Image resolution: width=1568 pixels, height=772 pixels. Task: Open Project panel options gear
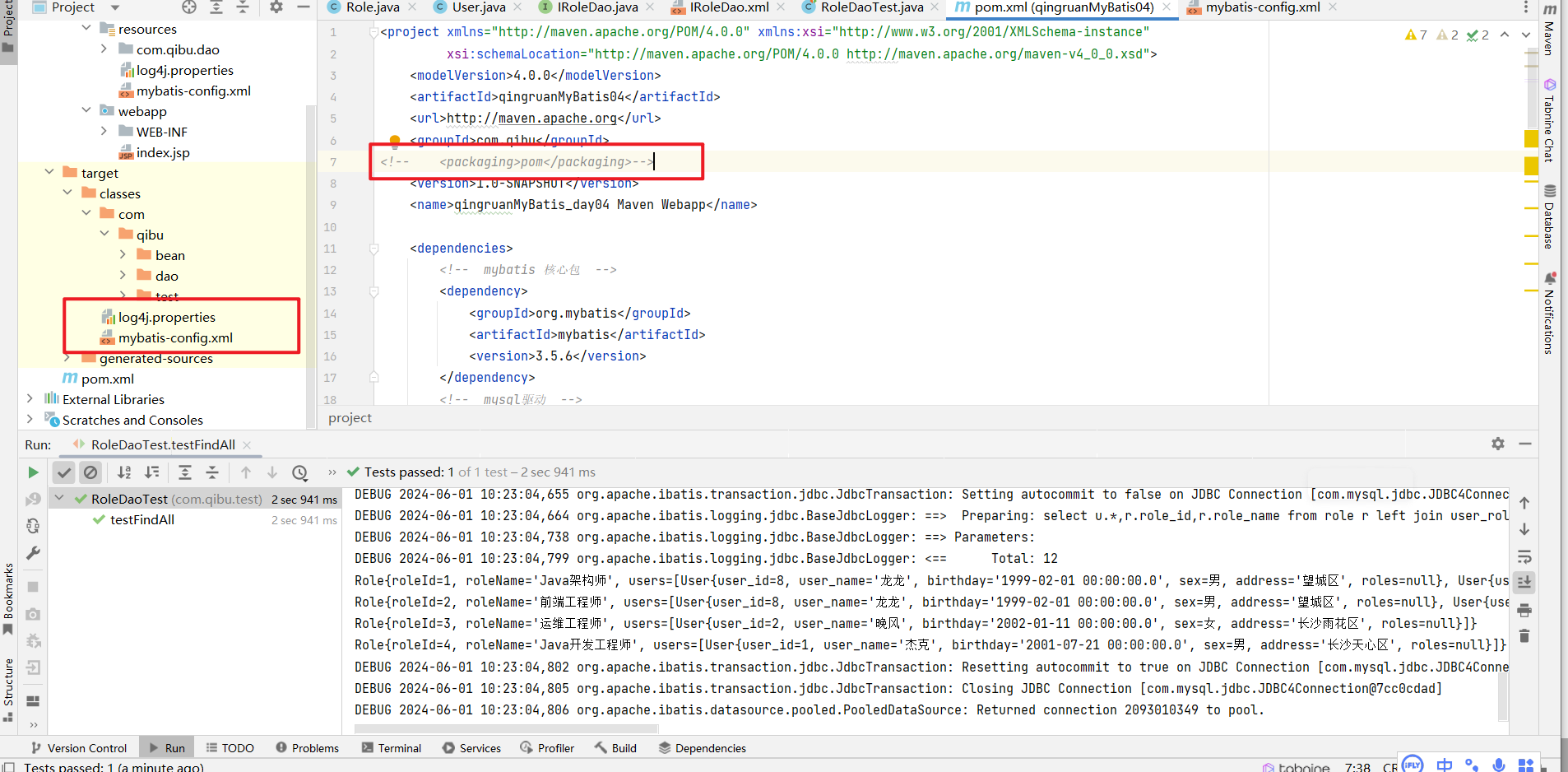276,7
